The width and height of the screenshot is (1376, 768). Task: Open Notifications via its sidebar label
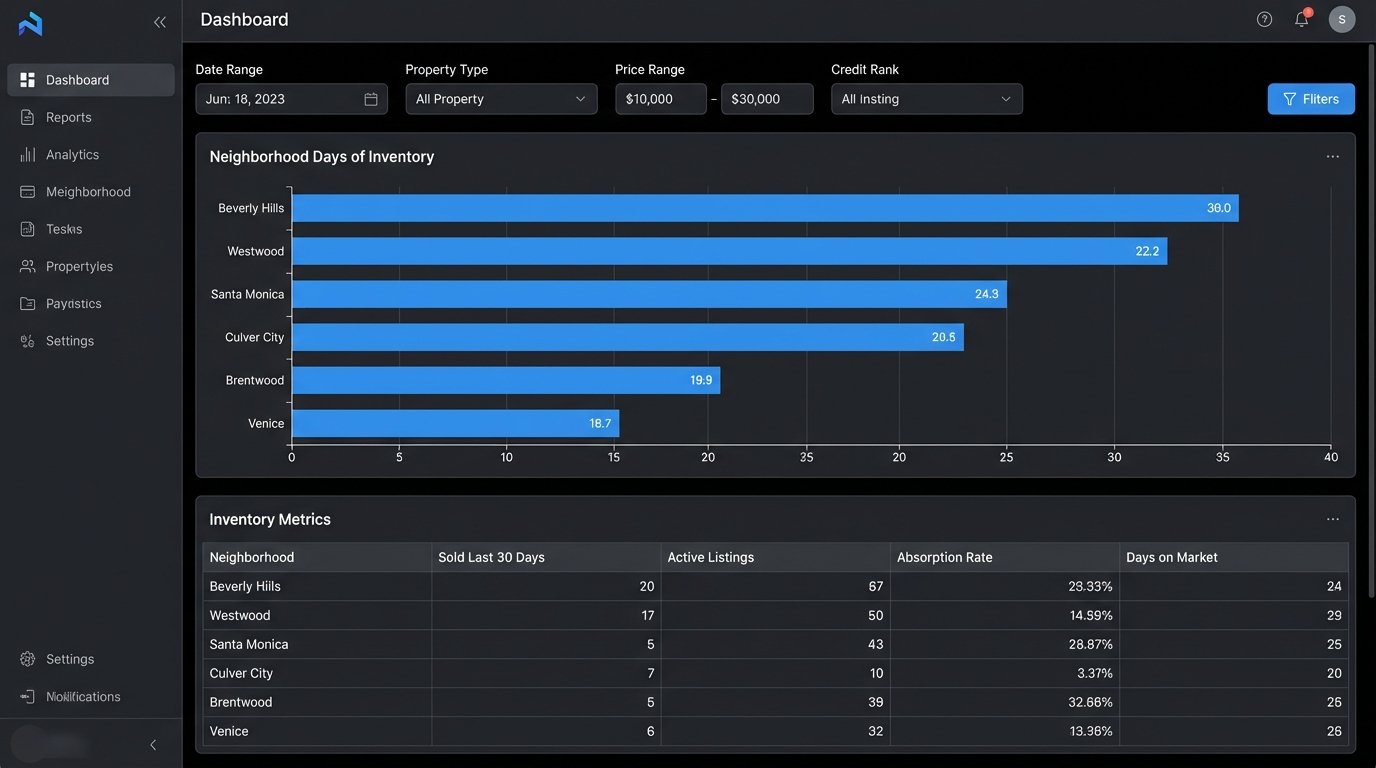click(84, 697)
